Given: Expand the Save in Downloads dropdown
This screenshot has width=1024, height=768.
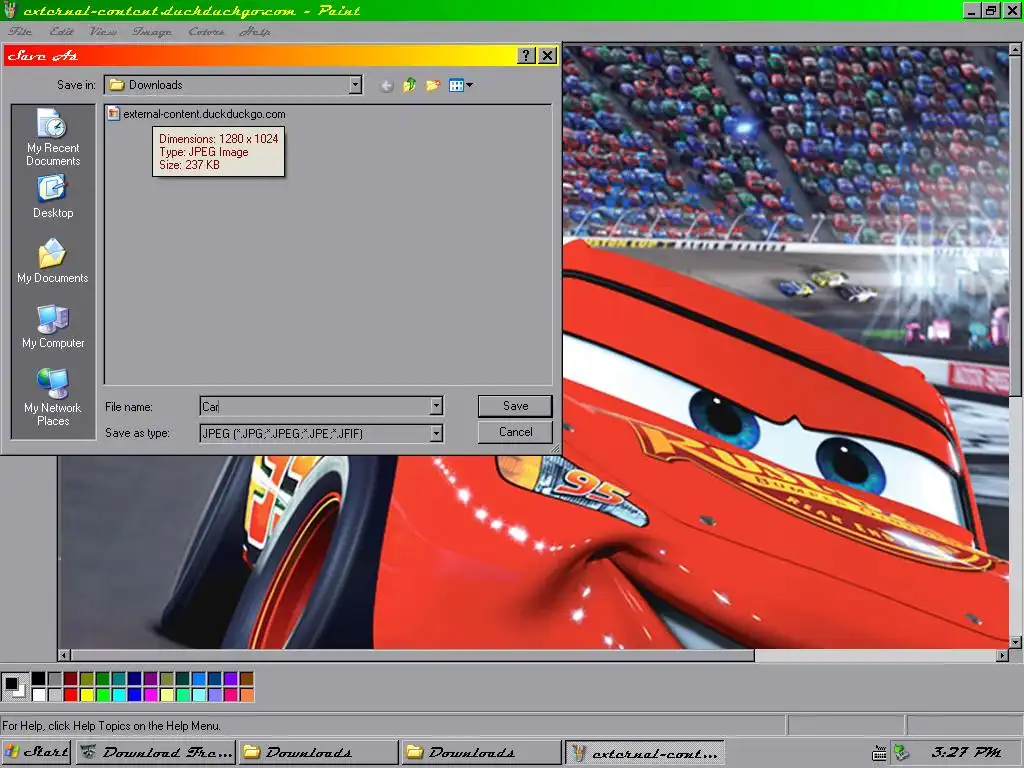Looking at the screenshot, I should [355, 85].
